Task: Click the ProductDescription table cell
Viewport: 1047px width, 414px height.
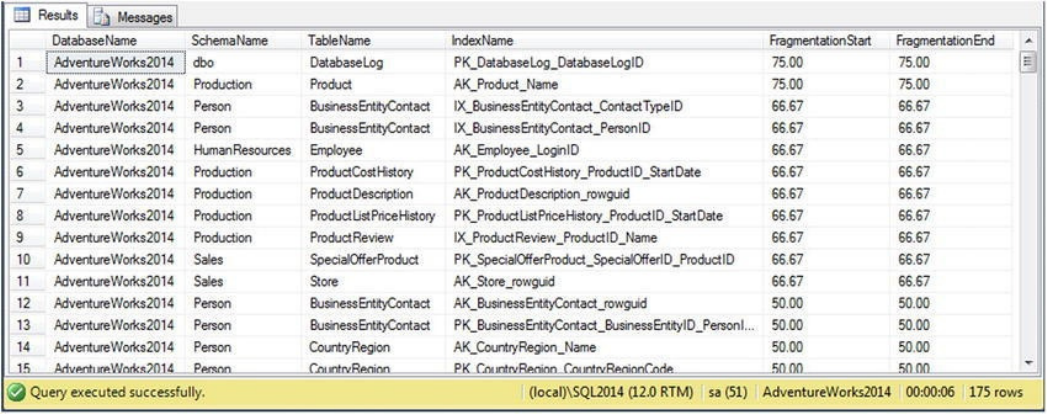Action: (x=374, y=194)
